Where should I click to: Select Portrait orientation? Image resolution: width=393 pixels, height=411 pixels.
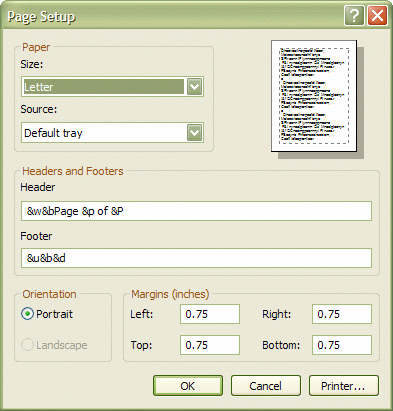pos(27,314)
